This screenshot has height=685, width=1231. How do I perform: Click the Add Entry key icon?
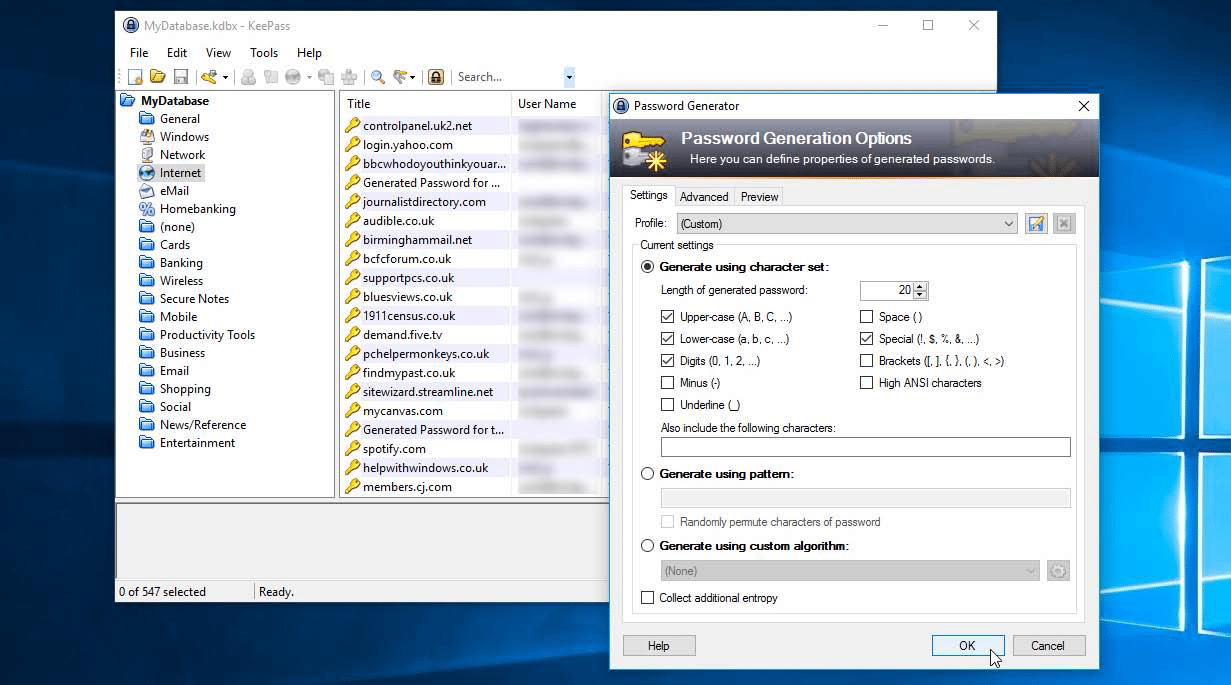209,77
